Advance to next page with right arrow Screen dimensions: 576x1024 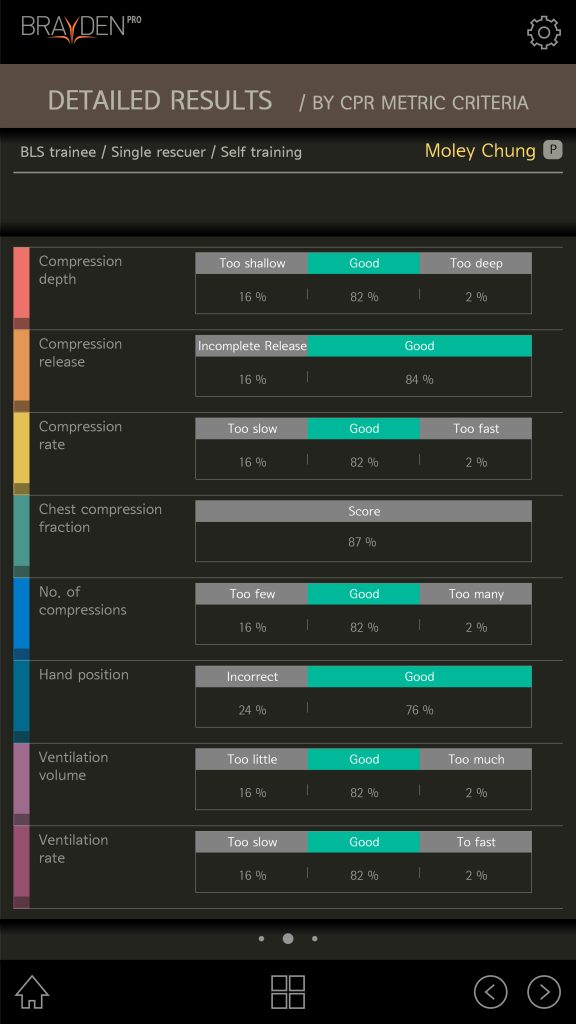pos(544,992)
